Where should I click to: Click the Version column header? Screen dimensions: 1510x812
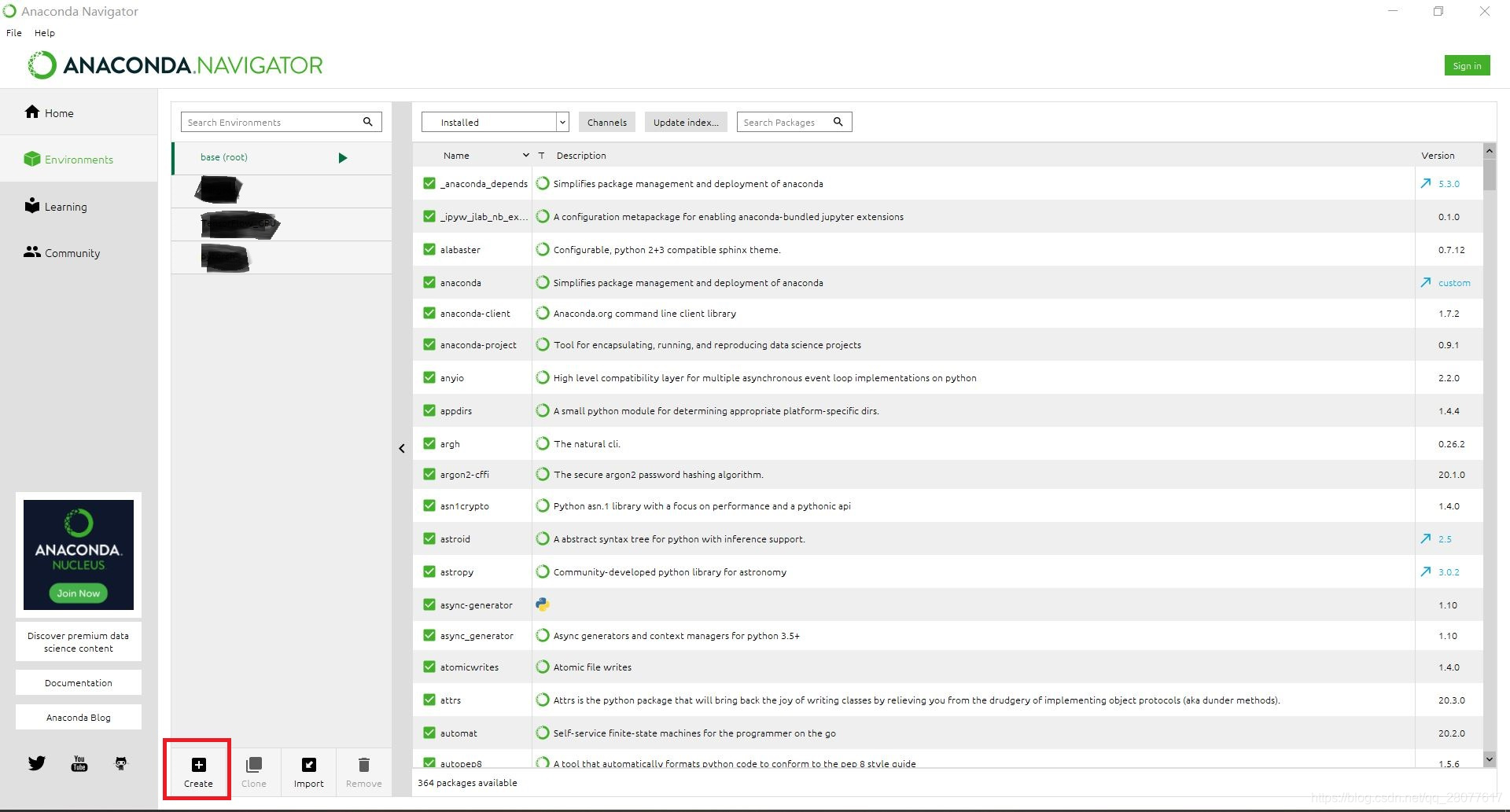[1438, 156]
